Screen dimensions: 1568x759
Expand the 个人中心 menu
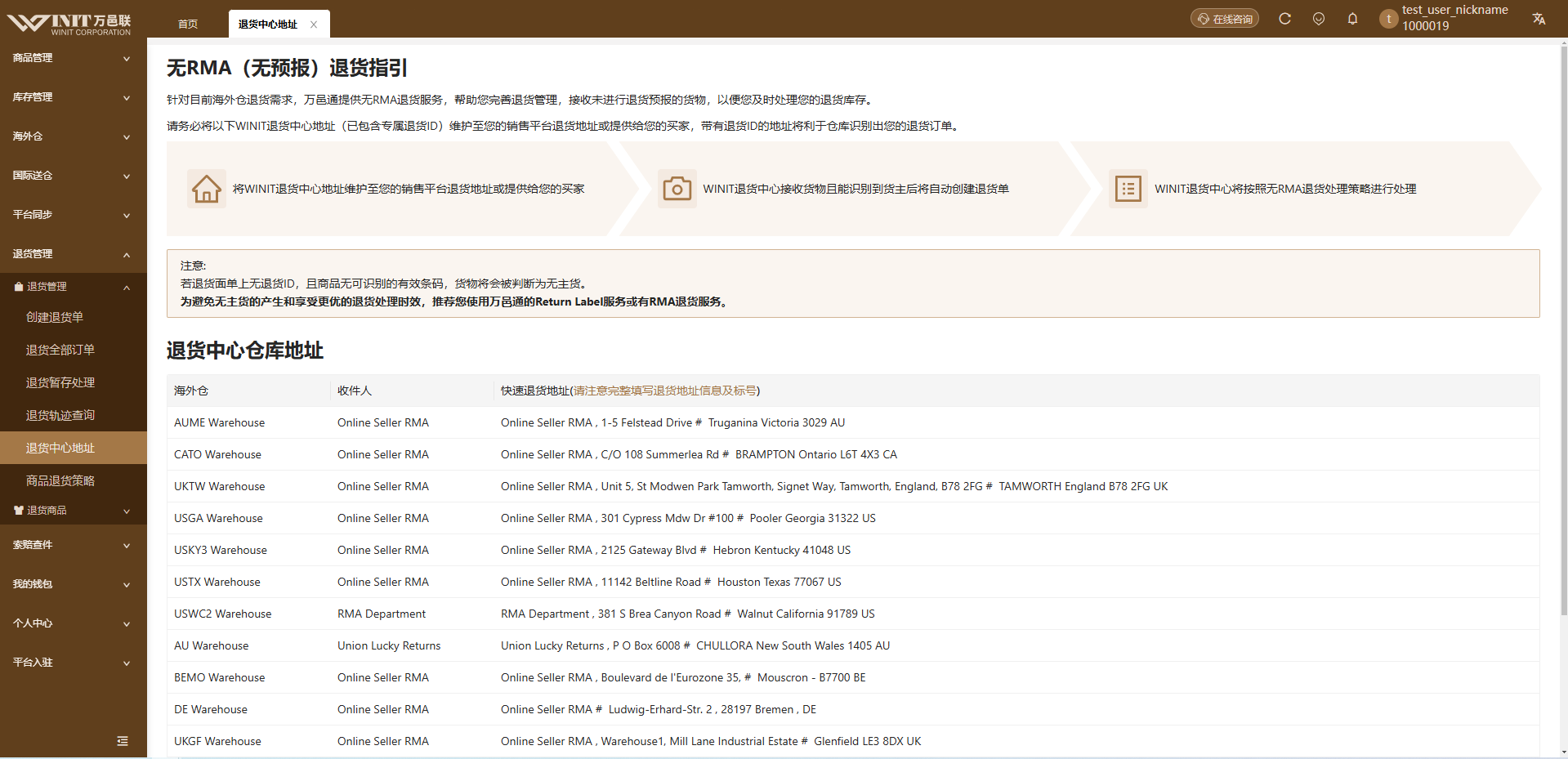(74, 623)
